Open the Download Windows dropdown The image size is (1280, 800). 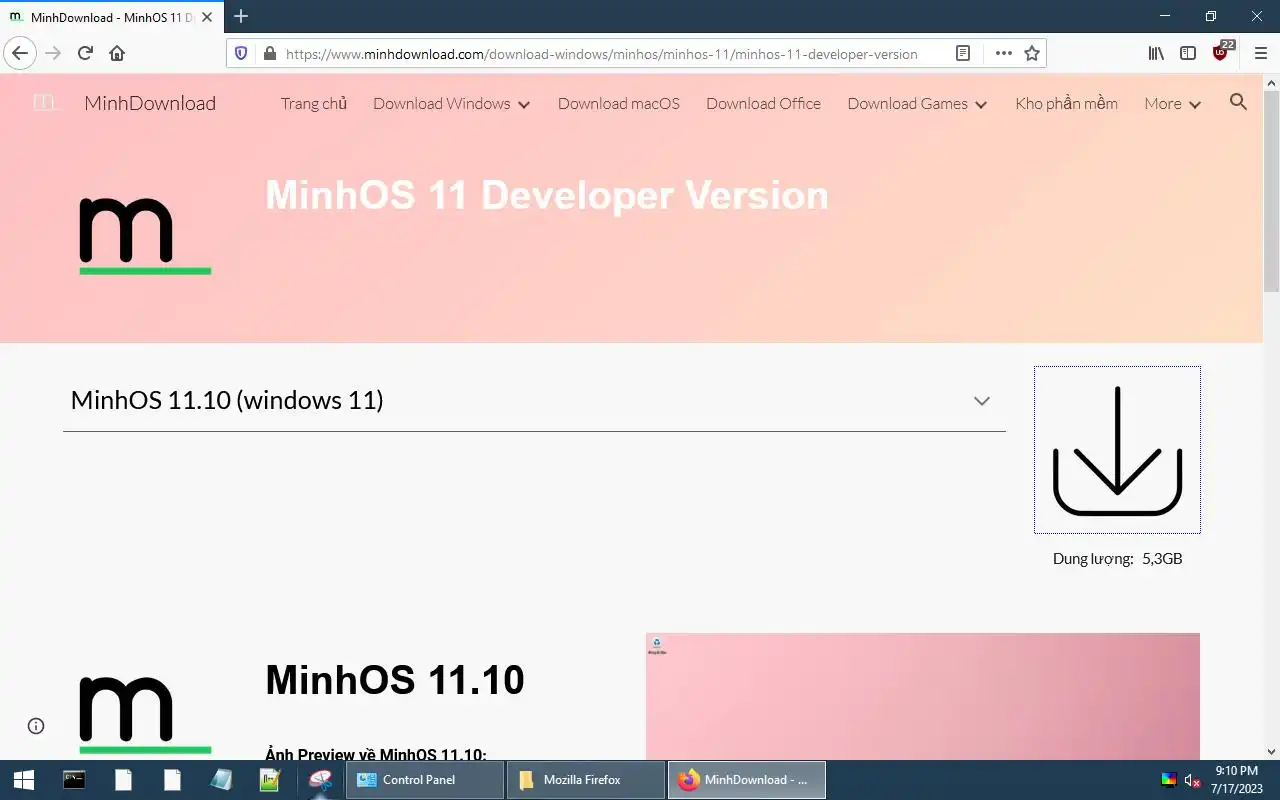451,103
